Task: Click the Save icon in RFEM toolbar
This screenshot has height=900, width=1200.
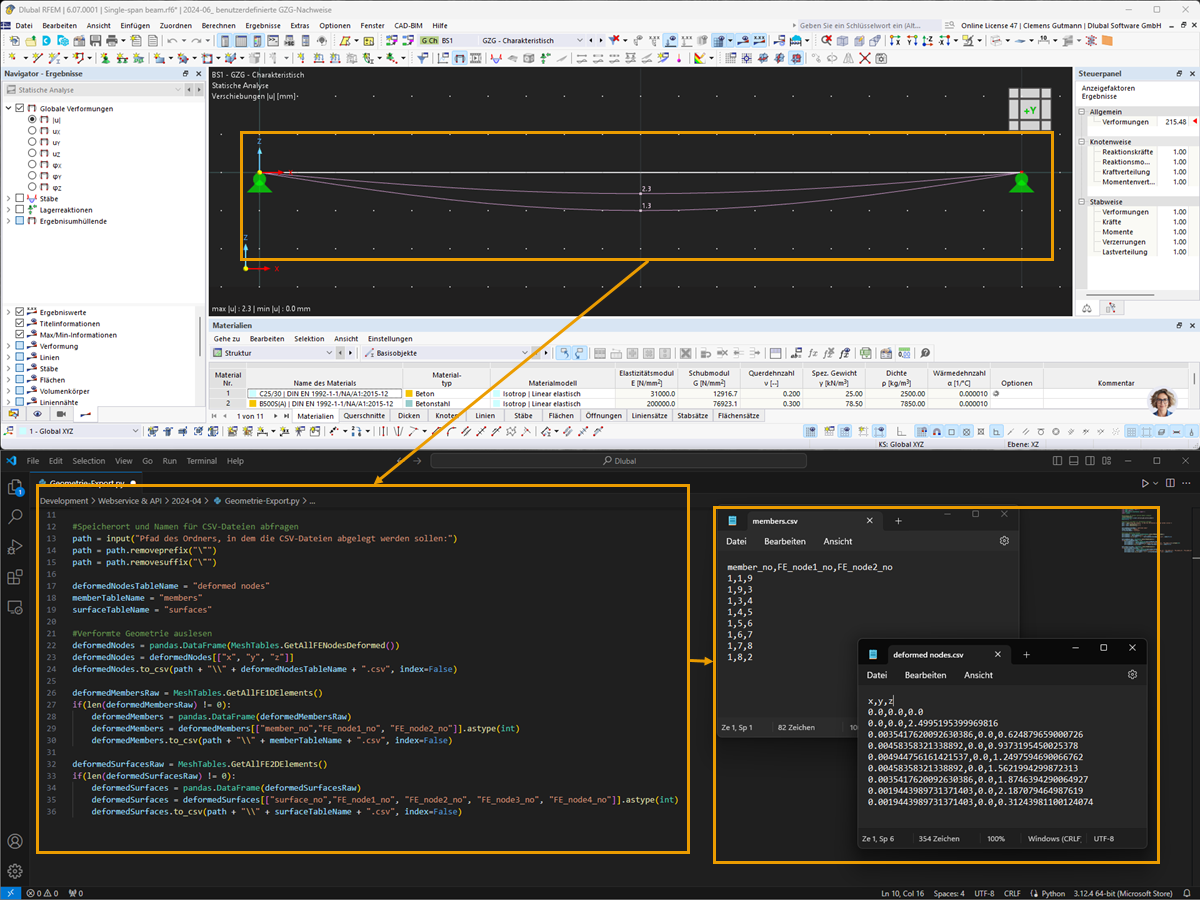Action: [x=96, y=41]
